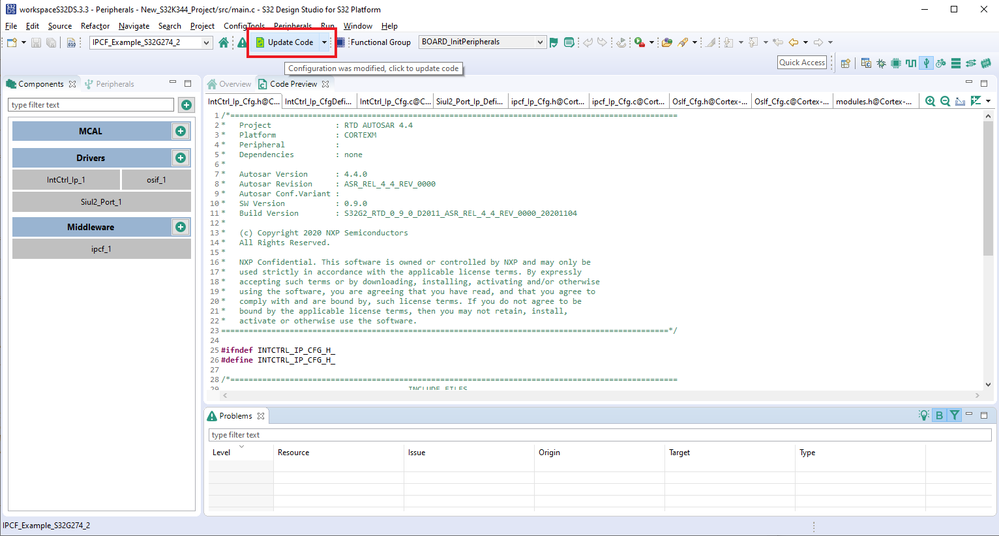Click the green Home icon
Screen dimensions: 999x536
[224, 42]
